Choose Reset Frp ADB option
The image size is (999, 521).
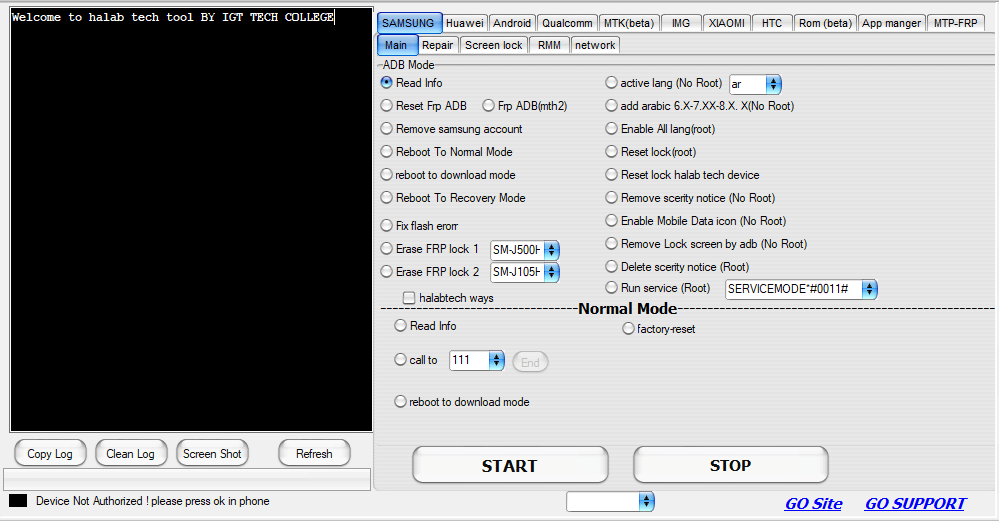tap(386, 106)
